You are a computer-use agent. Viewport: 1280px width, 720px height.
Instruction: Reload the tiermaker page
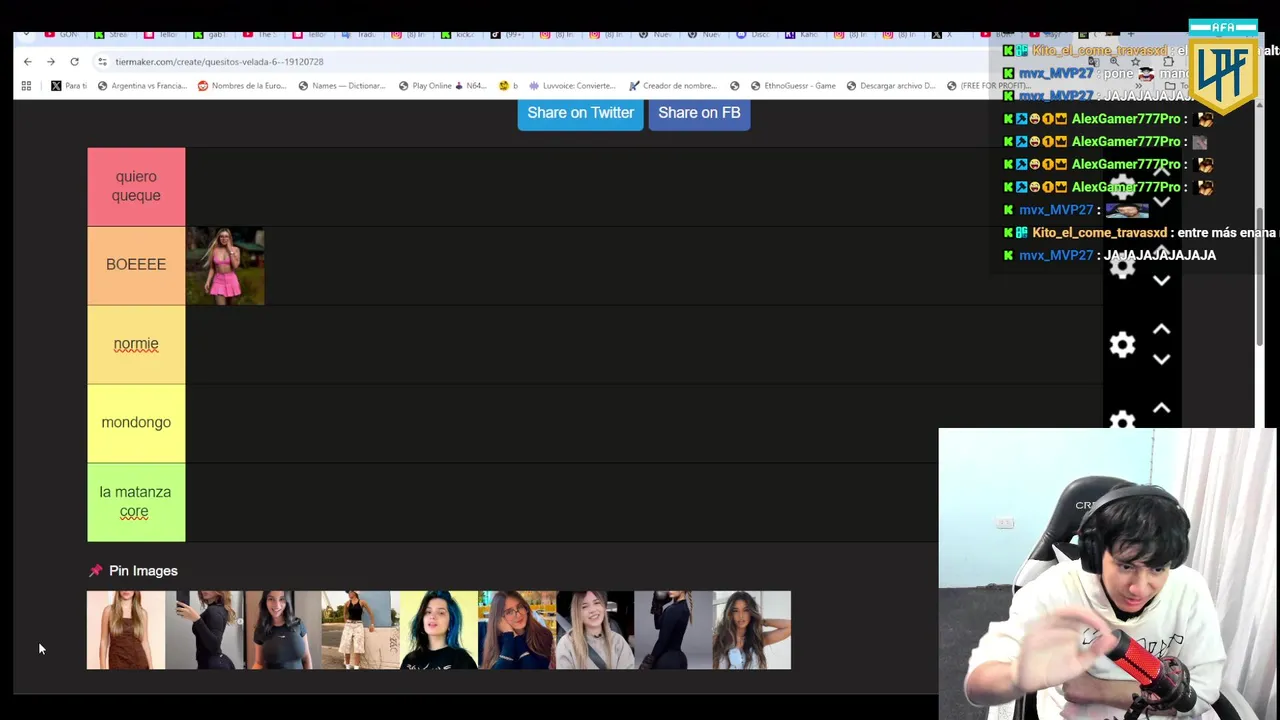74,62
